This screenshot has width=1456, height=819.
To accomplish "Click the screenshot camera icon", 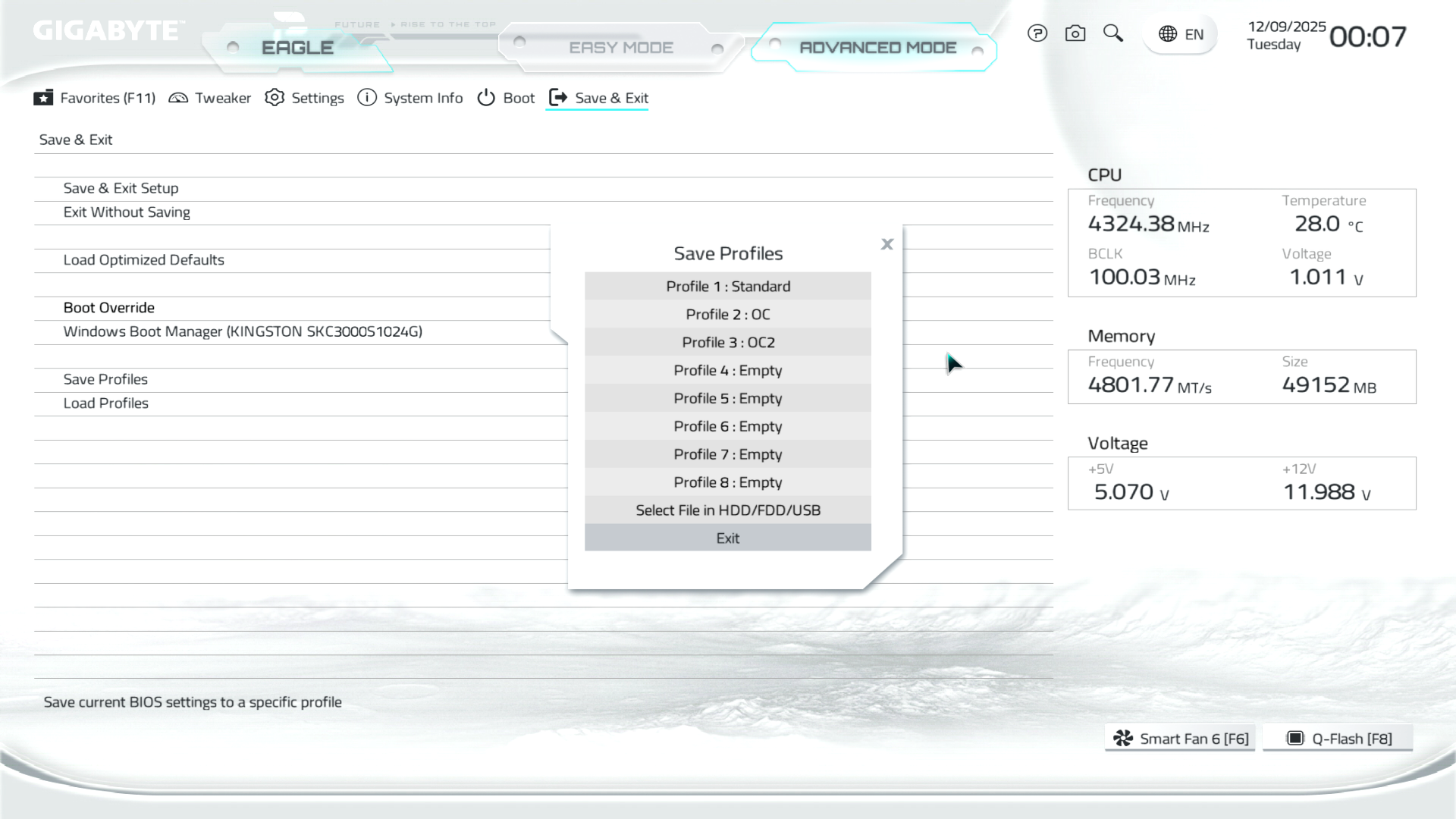I will (1075, 33).
